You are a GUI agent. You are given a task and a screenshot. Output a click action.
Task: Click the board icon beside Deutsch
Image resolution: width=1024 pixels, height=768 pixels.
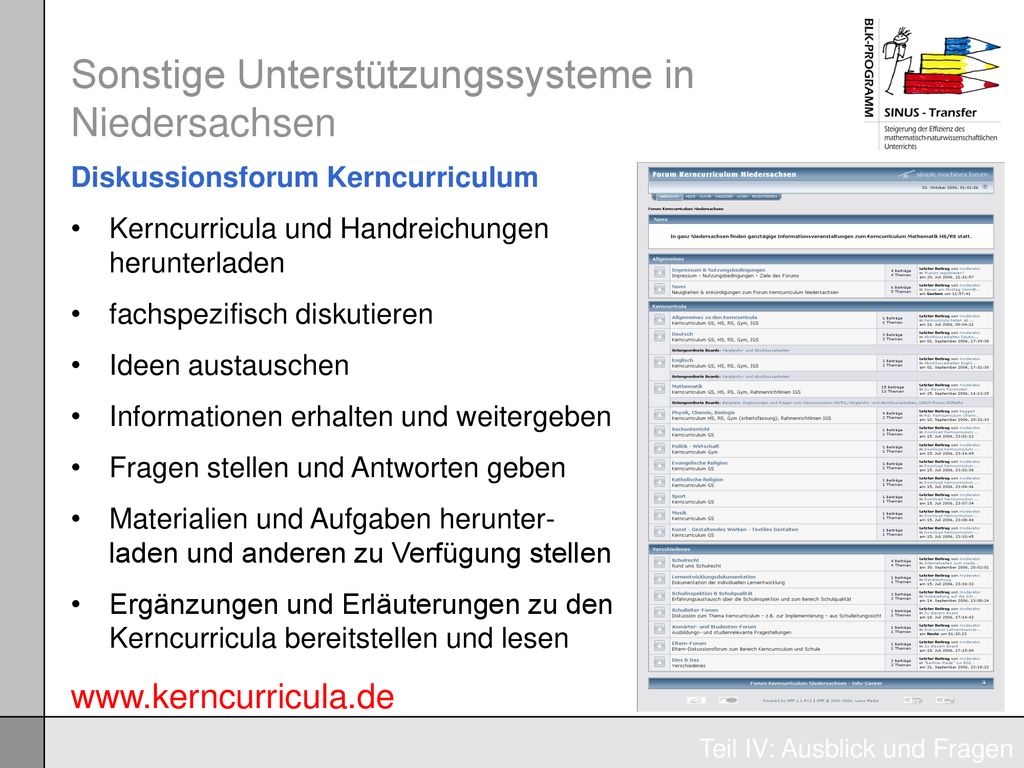click(660, 336)
